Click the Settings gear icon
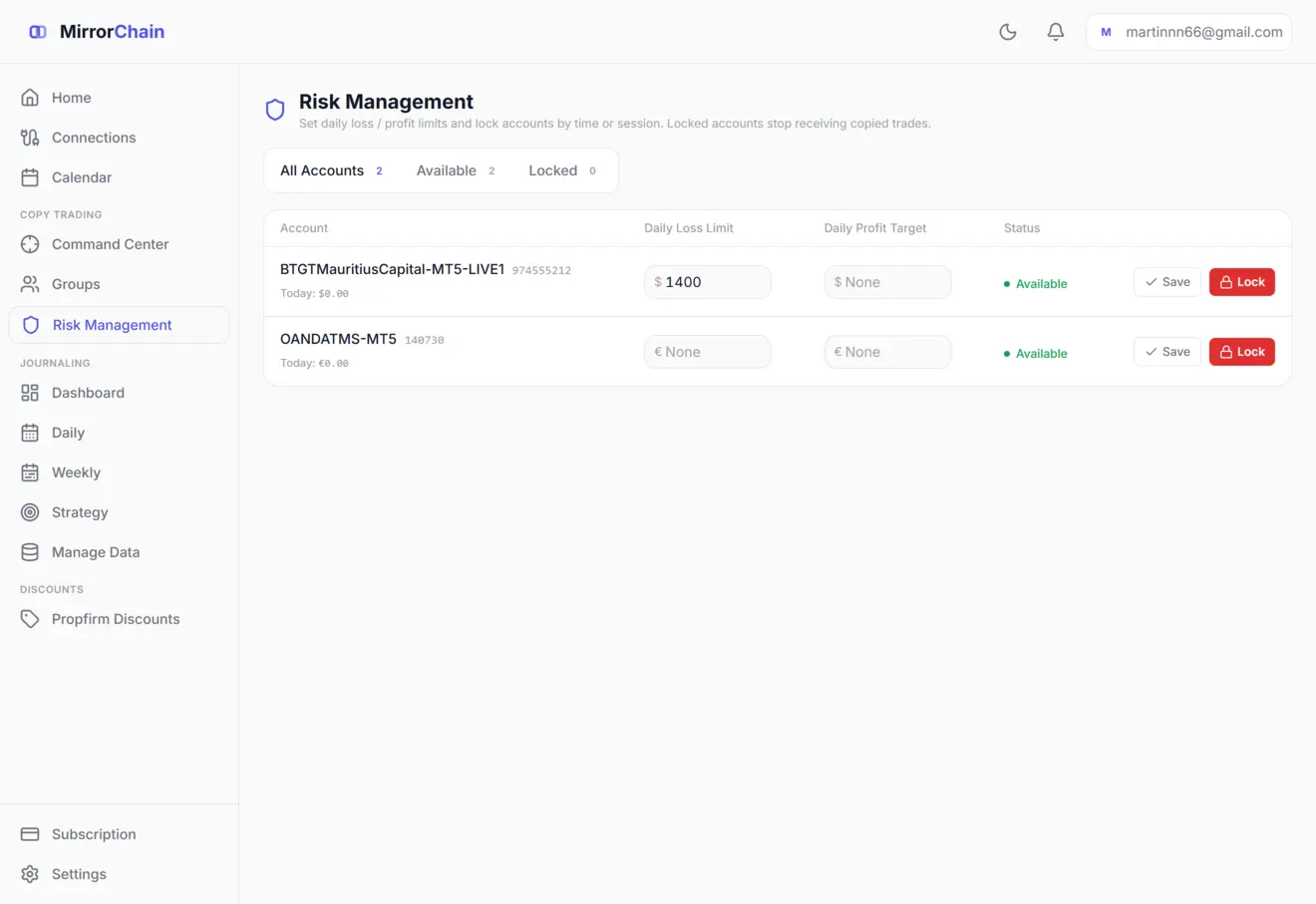Image resolution: width=1316 pixels, height=904 pixels. tap(30, 874)
